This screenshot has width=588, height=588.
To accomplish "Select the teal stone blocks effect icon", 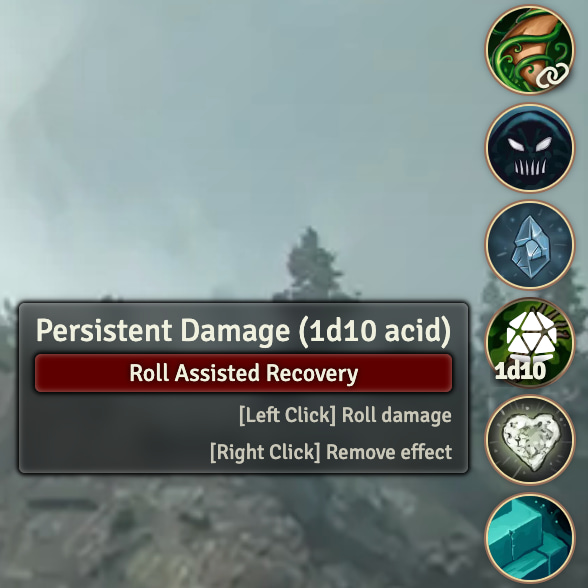I will (x=529, y=537).
